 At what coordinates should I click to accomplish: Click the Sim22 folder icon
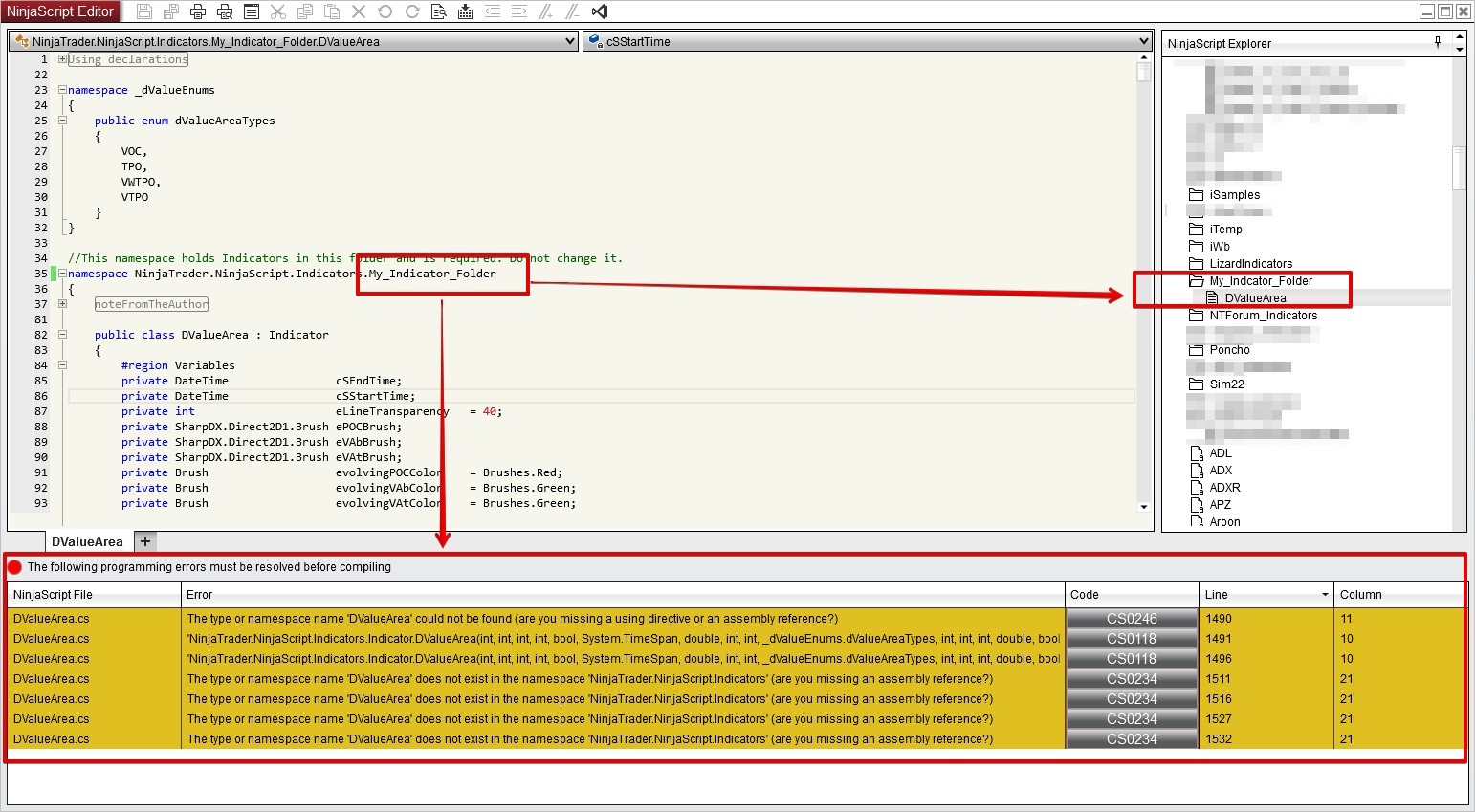tap(1196, 384)
